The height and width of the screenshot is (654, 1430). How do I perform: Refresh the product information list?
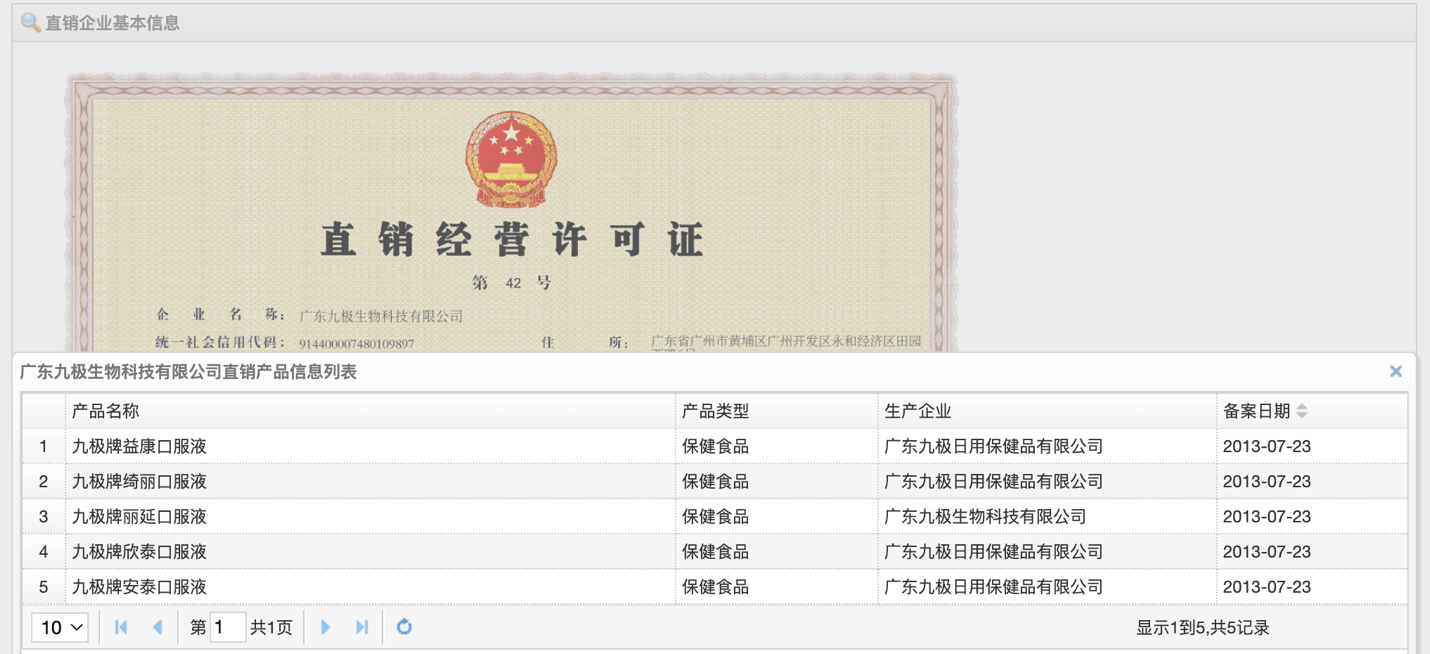[x=404, y=627]
